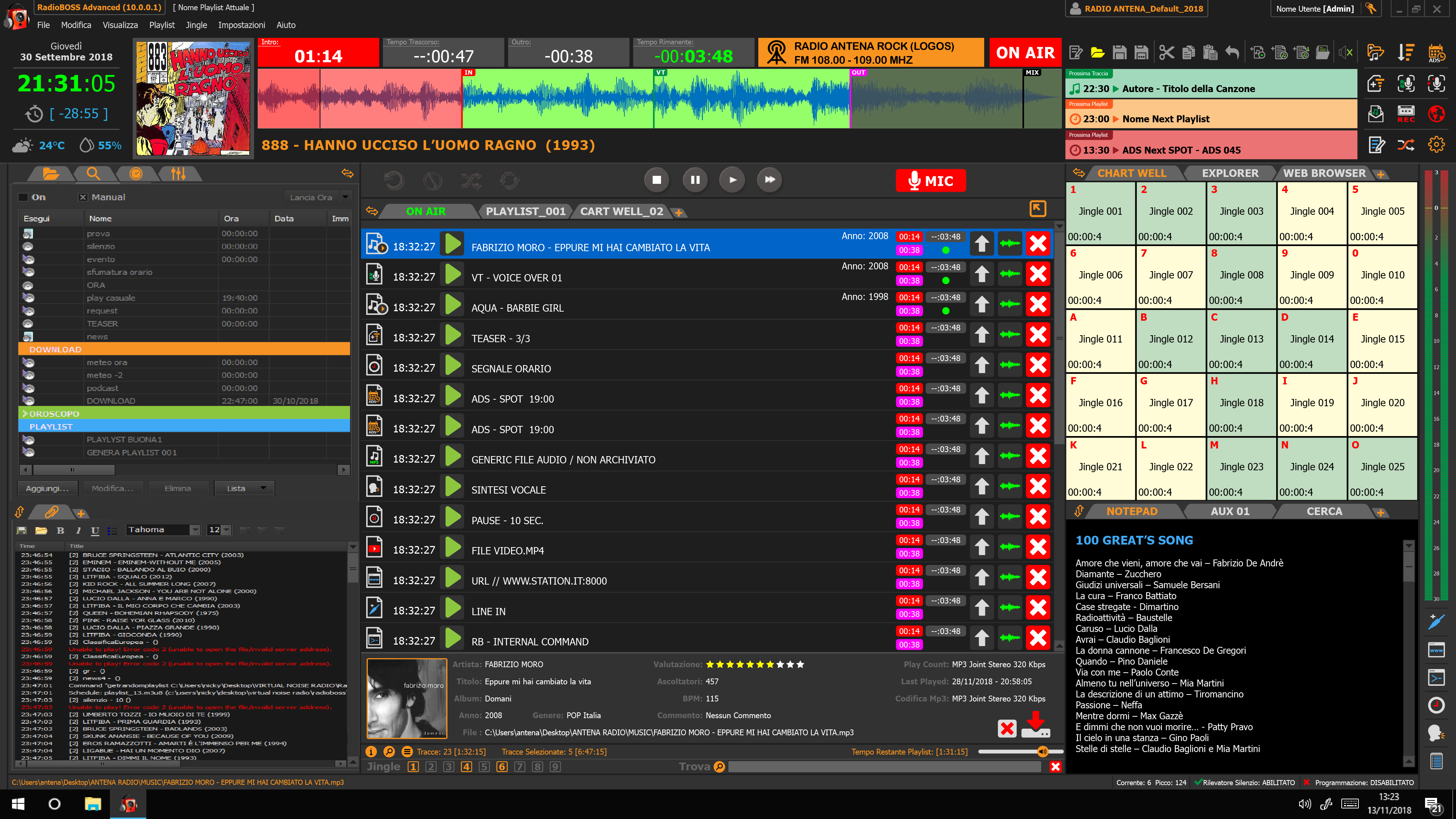The image size is (1456, 819).
Task: Click the paperclip log tab icon
Action: [51, 512]
